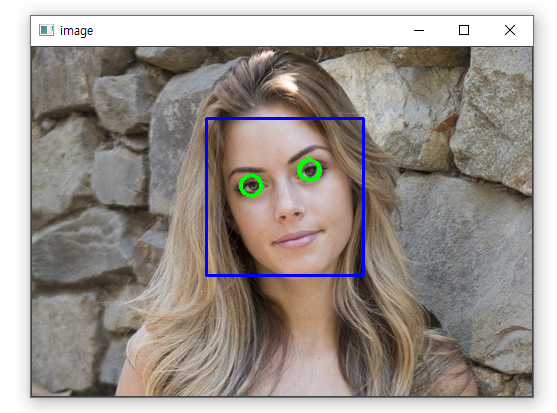Click the bottom edge of the blue face box

click(x=285, y=275)
